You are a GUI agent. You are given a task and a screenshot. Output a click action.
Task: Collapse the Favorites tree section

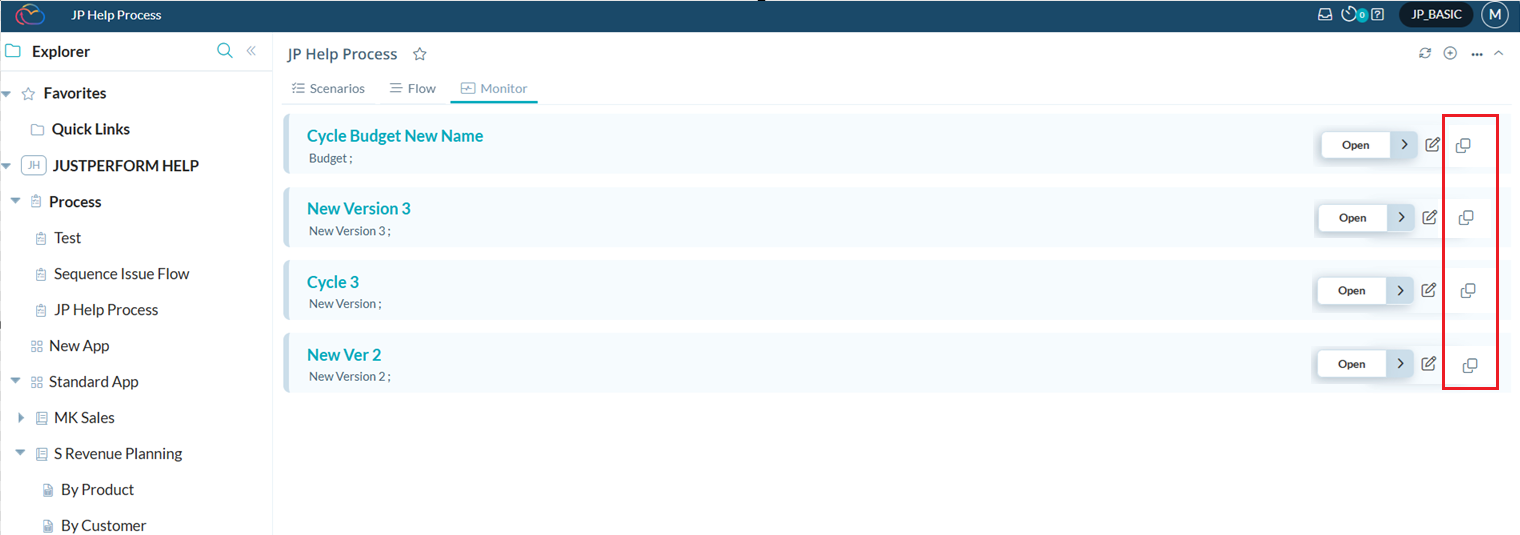click(7, 94)
